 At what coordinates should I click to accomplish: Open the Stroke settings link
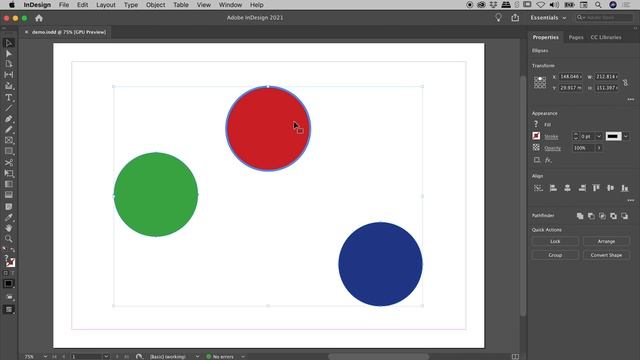(x=551, y=136)
